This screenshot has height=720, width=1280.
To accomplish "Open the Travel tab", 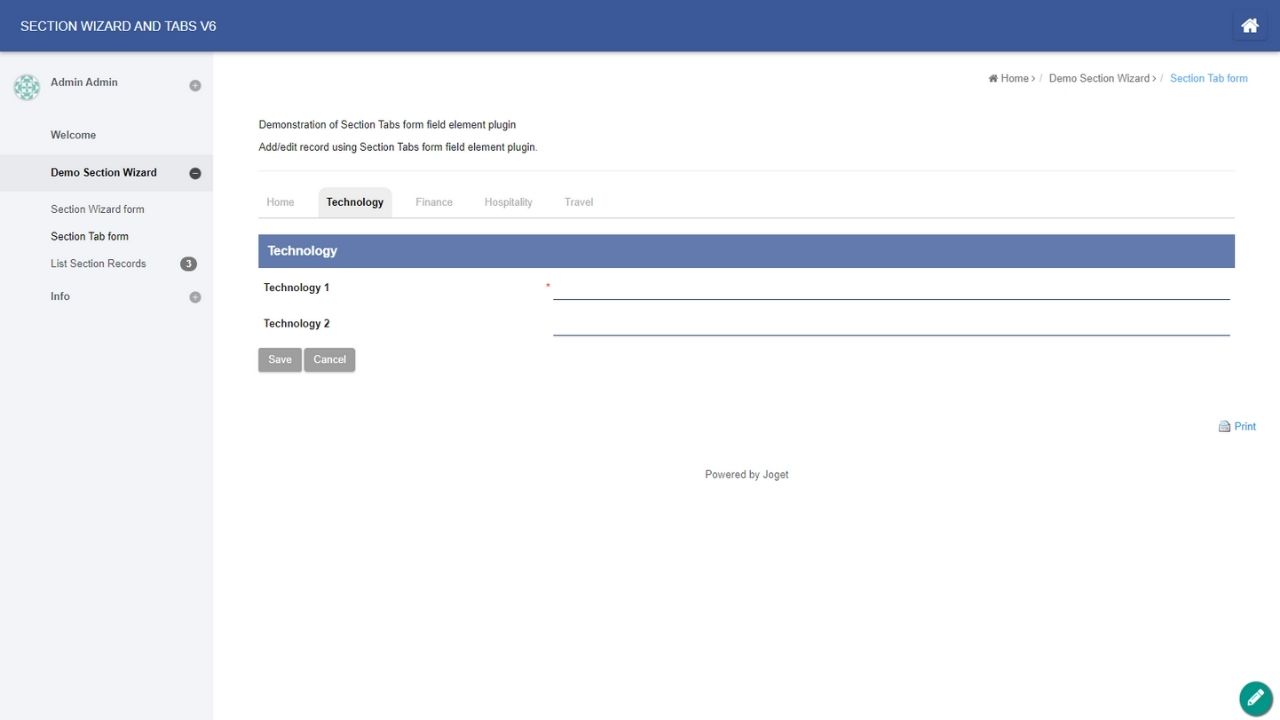I will click(x=578, y=202).
